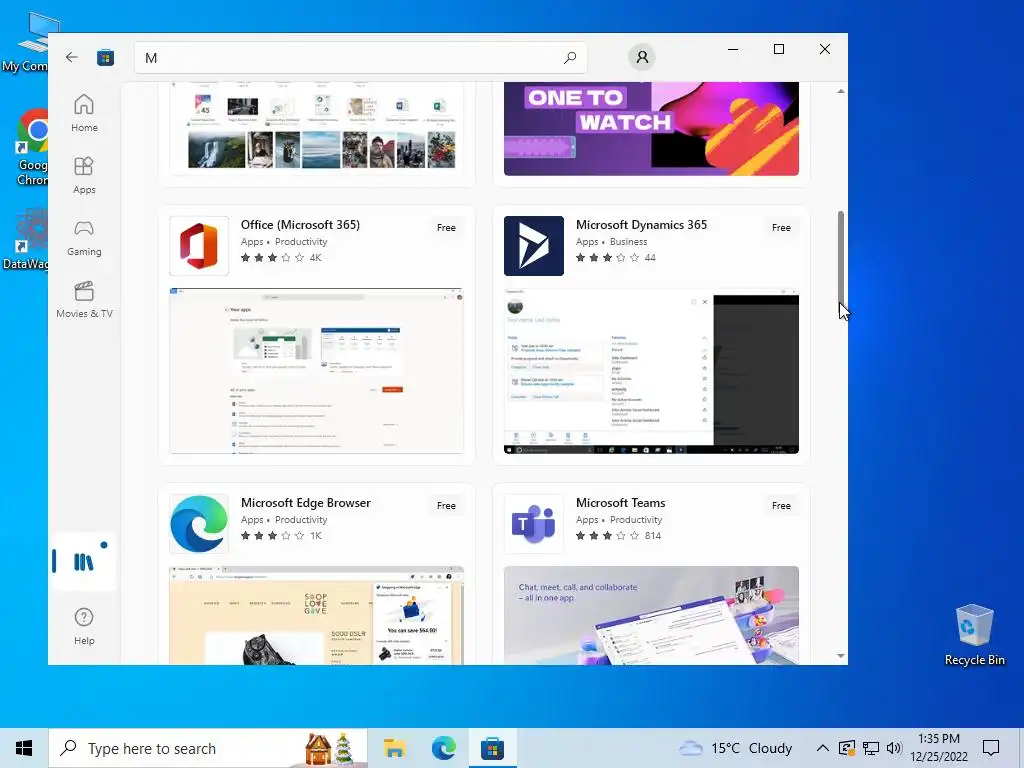The image size is (1024, 768).
Task: Click the Office 365 screenshot preview
Action: pyautogui.click(x=316, y=370)
